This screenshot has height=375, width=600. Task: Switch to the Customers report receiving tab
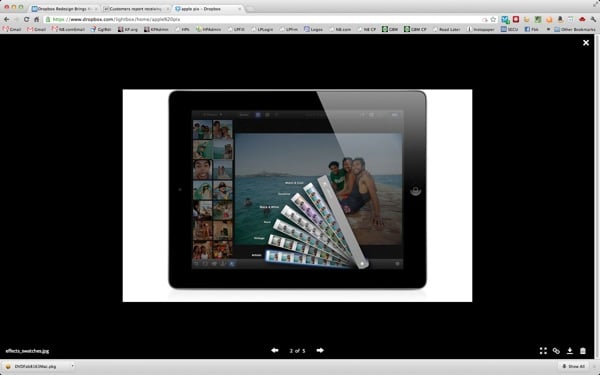pyautogui.click(x=136, y=8)
